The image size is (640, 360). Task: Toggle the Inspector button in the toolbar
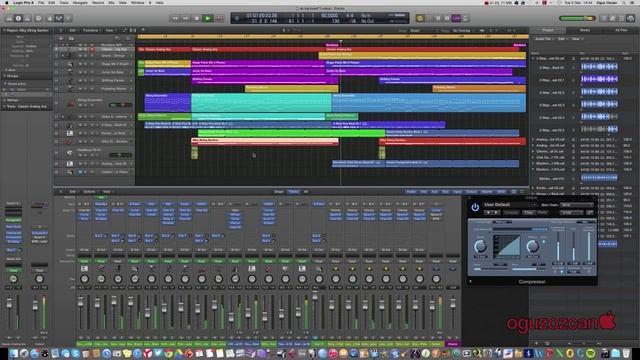18,18
